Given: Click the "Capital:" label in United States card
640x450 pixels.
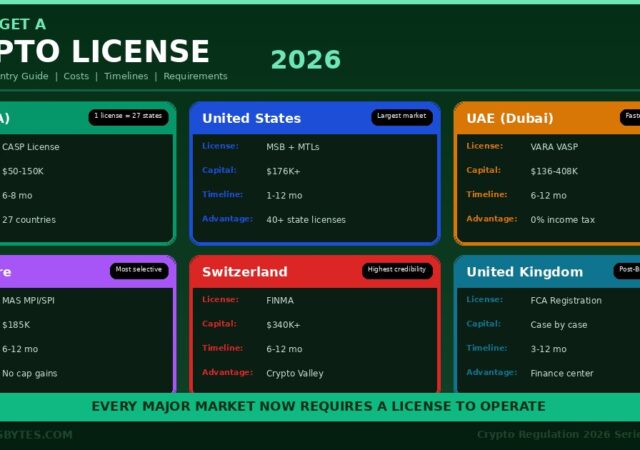Looking at the screenshot, I should [x=219, y=170].
